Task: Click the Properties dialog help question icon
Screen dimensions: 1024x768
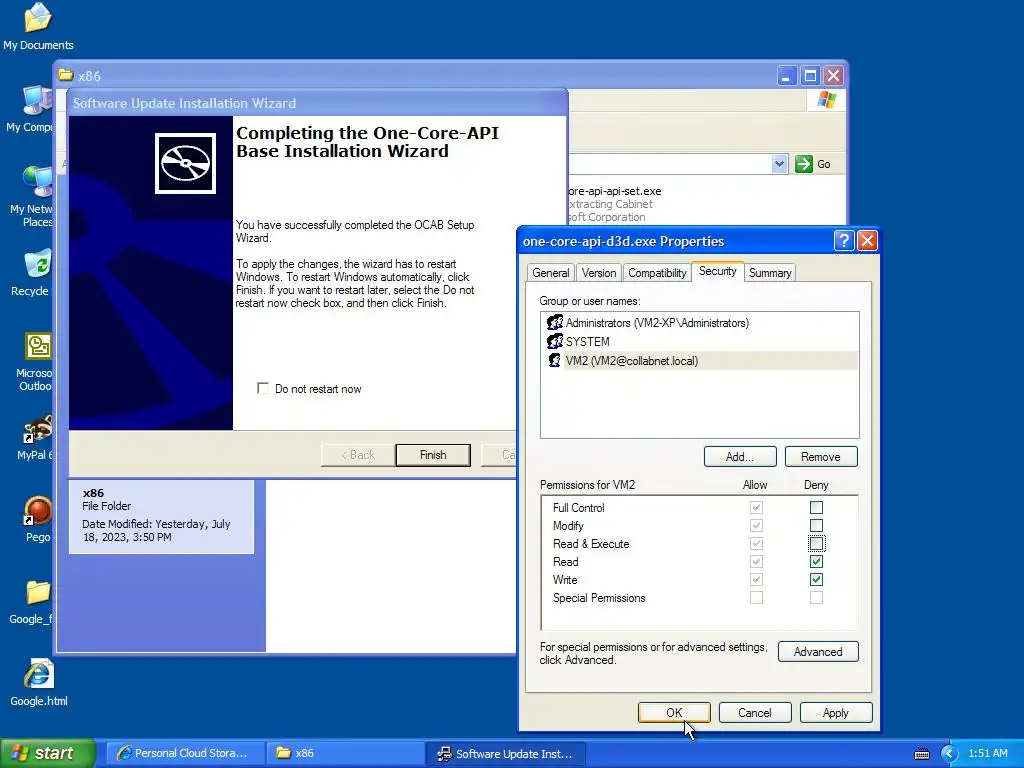Action: [844, 241]
